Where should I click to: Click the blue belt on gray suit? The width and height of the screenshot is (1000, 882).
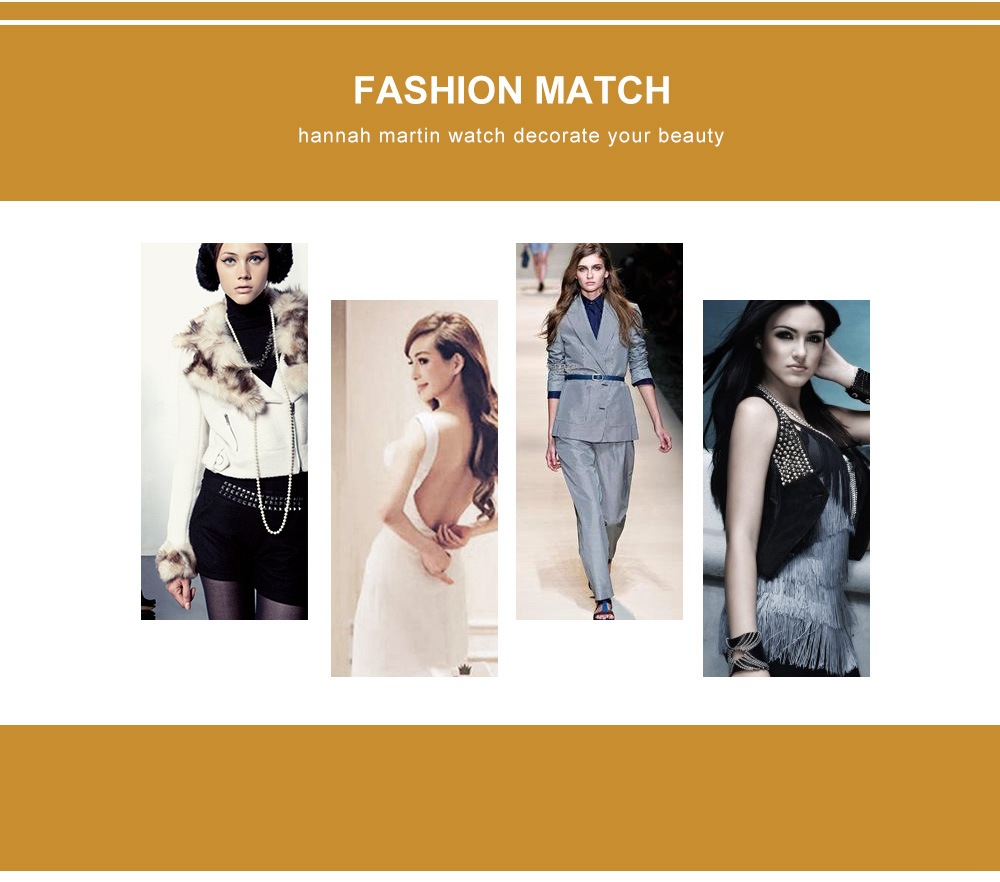pyautogui.click(x=594, y=378)
